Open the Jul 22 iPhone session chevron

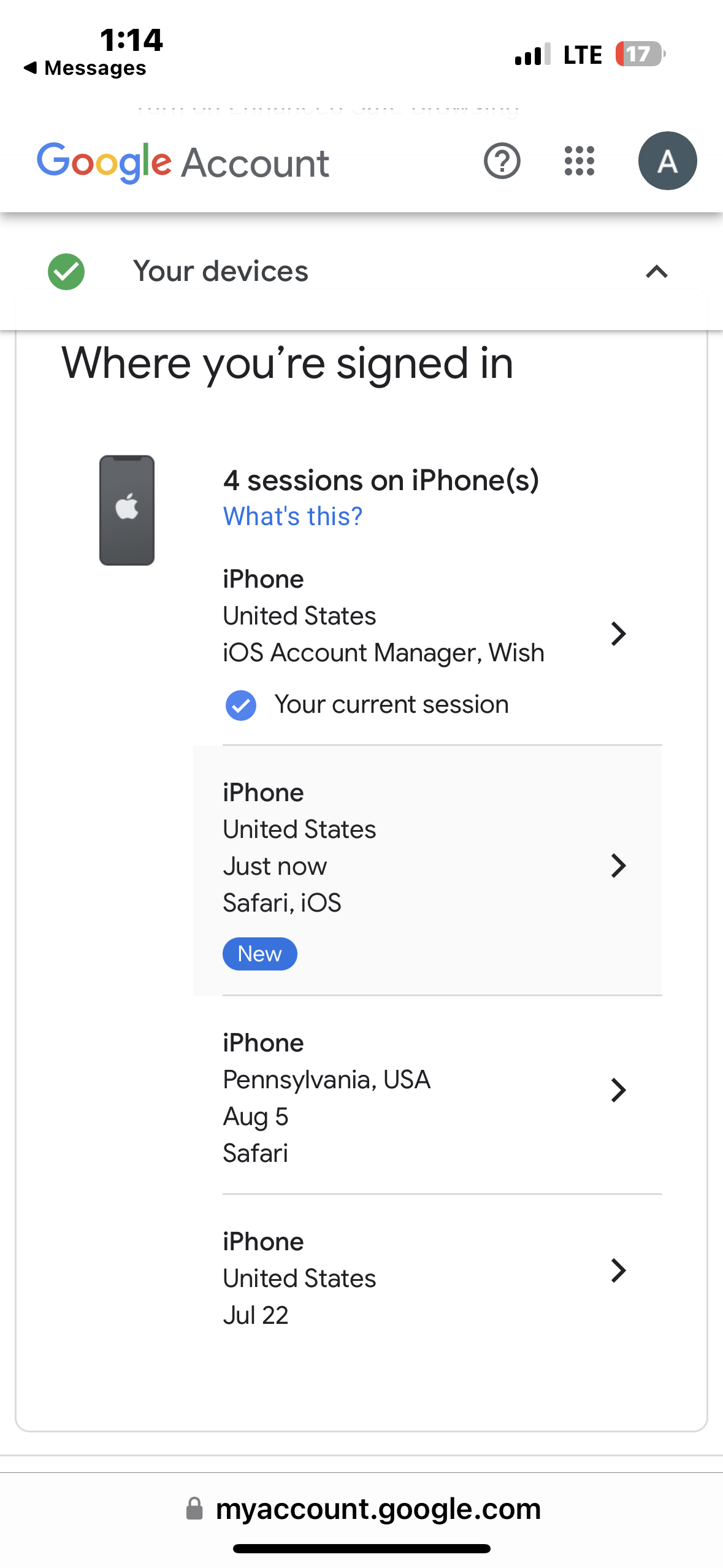coord(618,1270)
